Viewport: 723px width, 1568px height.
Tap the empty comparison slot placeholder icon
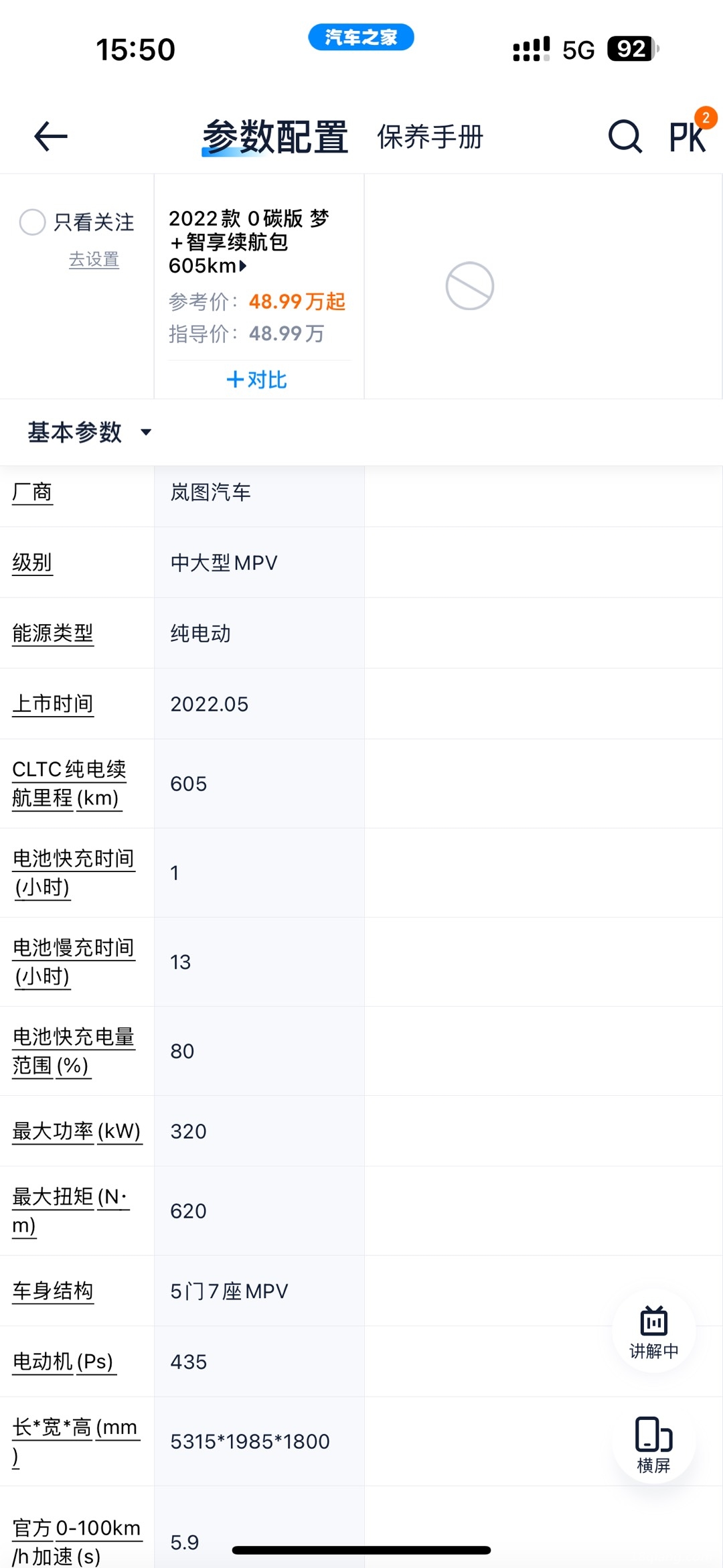pos(470,286)
